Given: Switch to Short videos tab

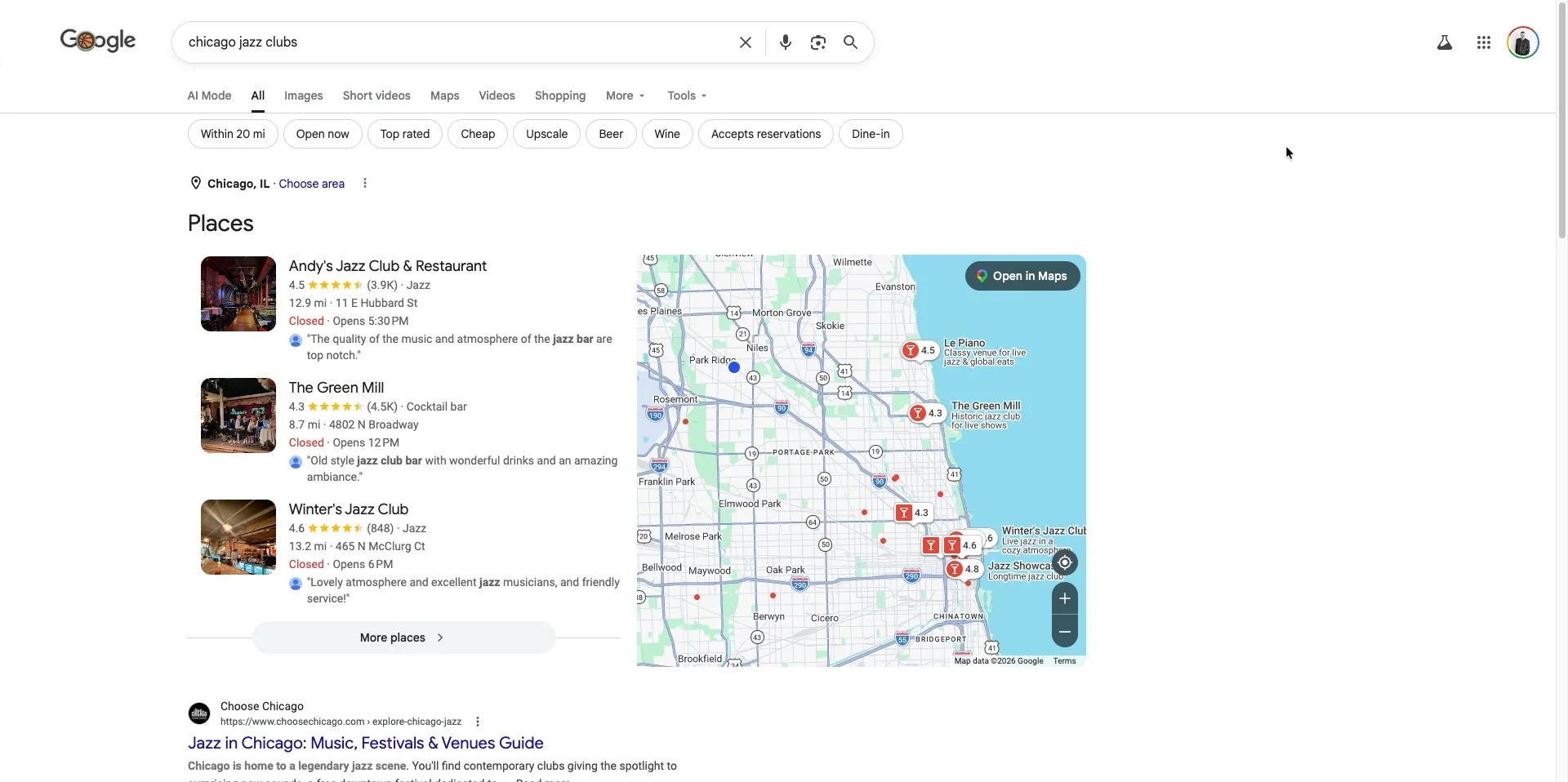Looking at the screenshot, I should click(x=376, y=96).
